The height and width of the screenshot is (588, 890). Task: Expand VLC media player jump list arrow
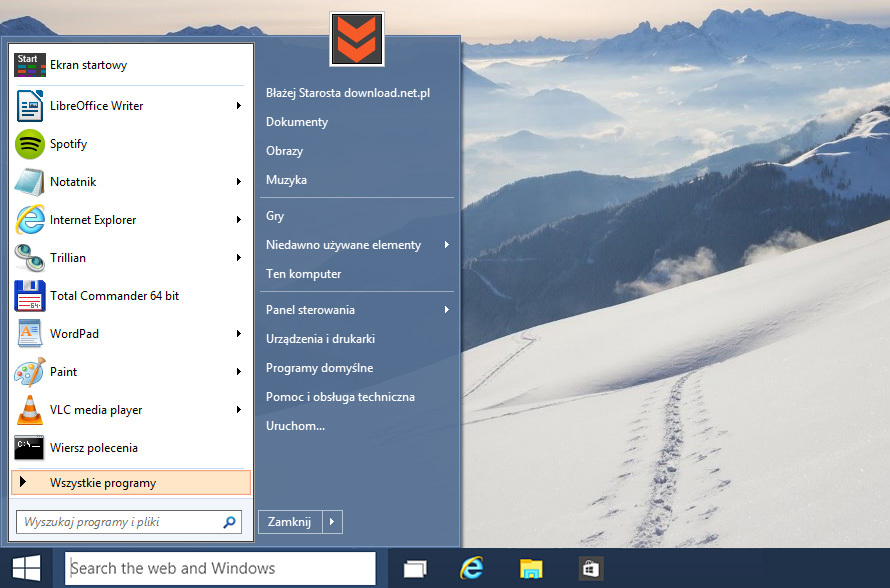pyautogui.click(x=239, y=410)
